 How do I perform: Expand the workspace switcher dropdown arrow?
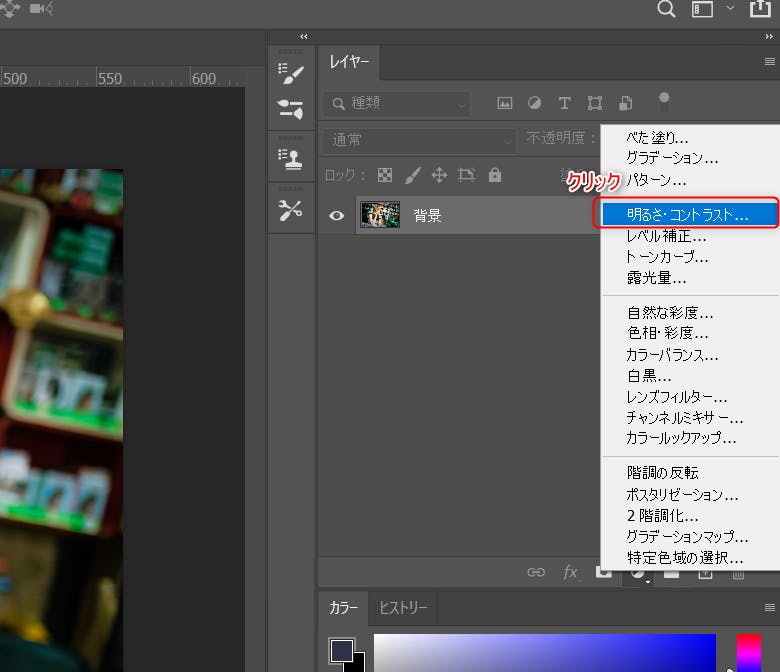tap(730, 9)
